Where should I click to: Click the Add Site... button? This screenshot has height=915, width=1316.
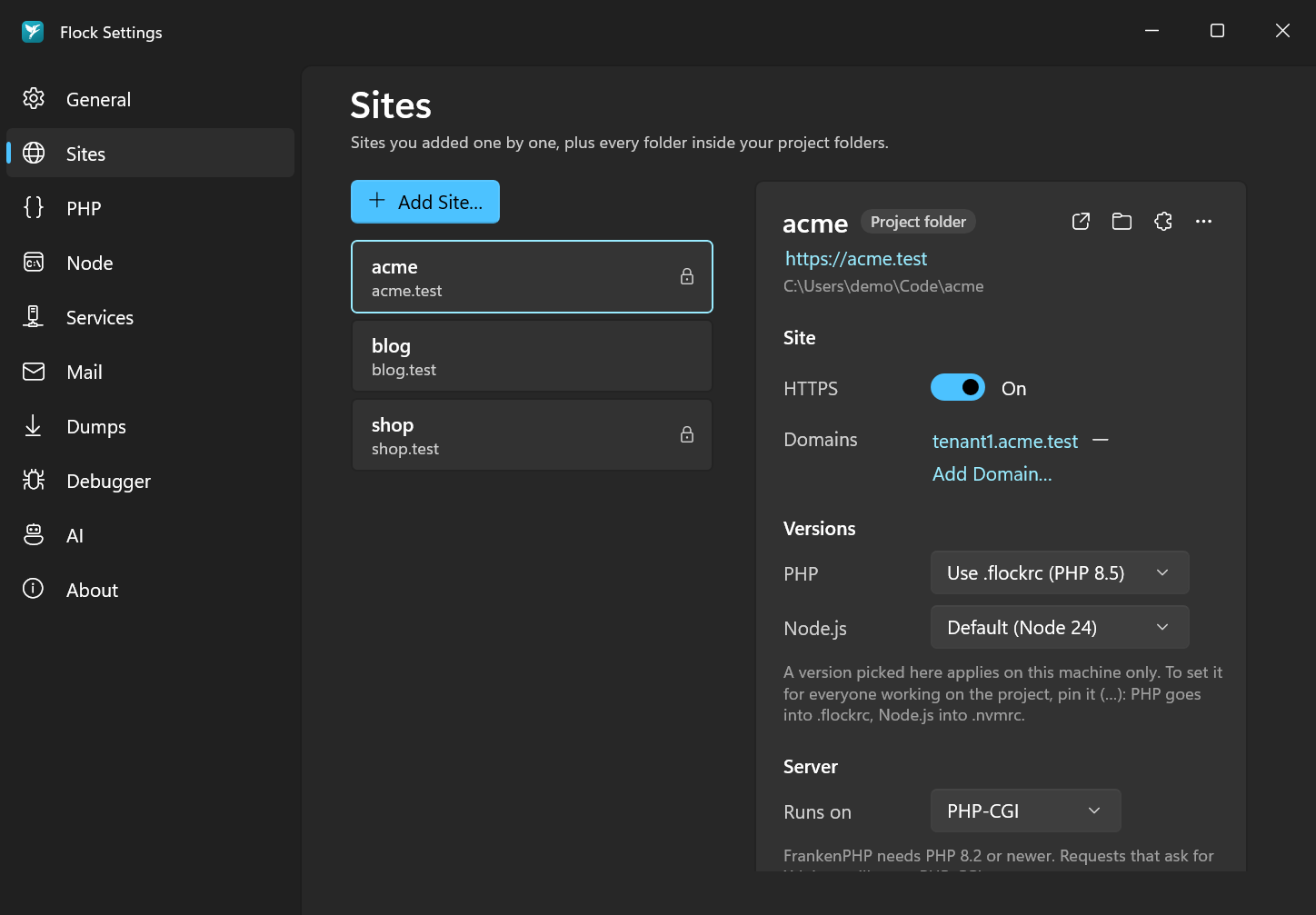point(425,202)
